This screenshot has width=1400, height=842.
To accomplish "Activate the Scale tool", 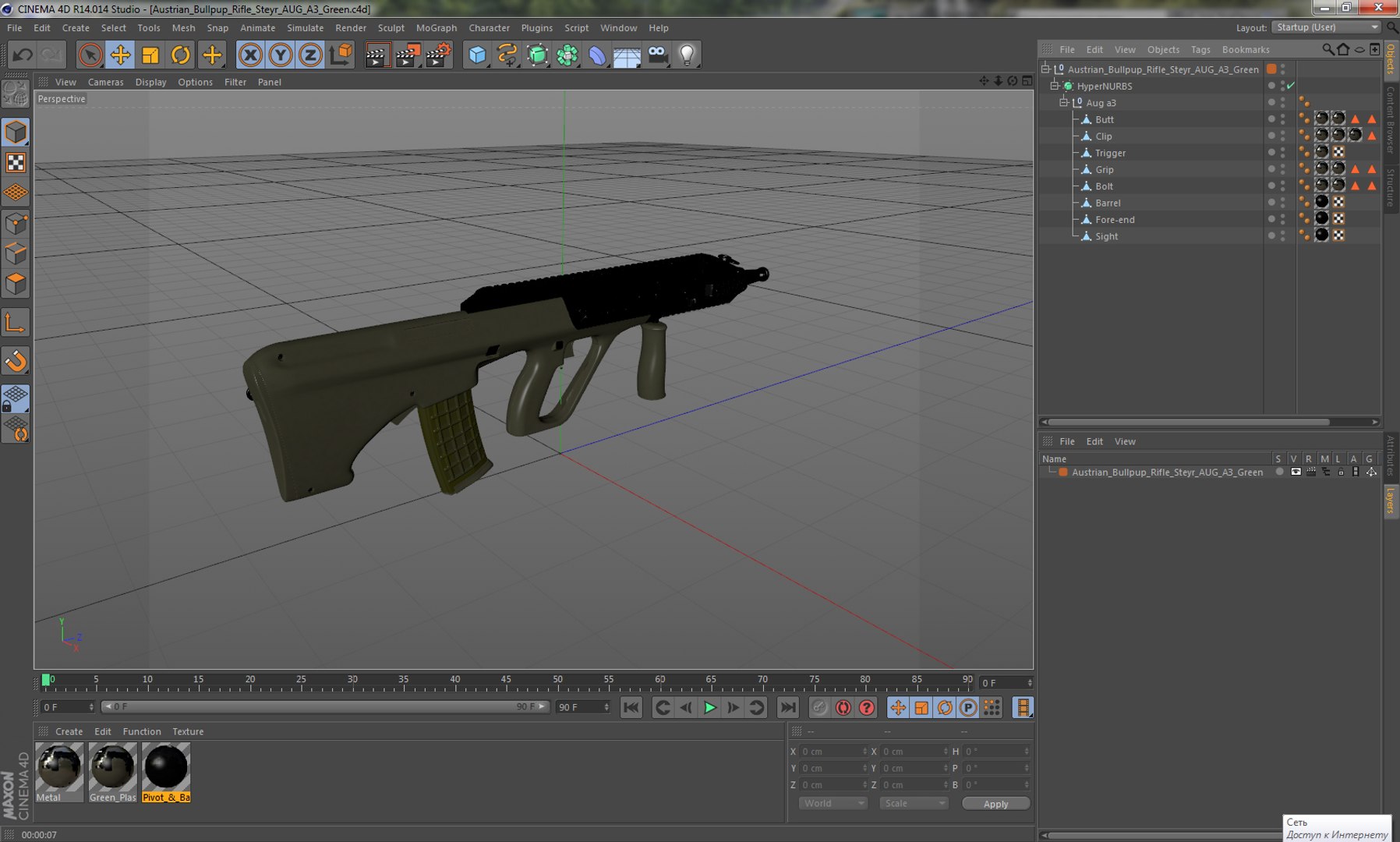I will [150, 55].
